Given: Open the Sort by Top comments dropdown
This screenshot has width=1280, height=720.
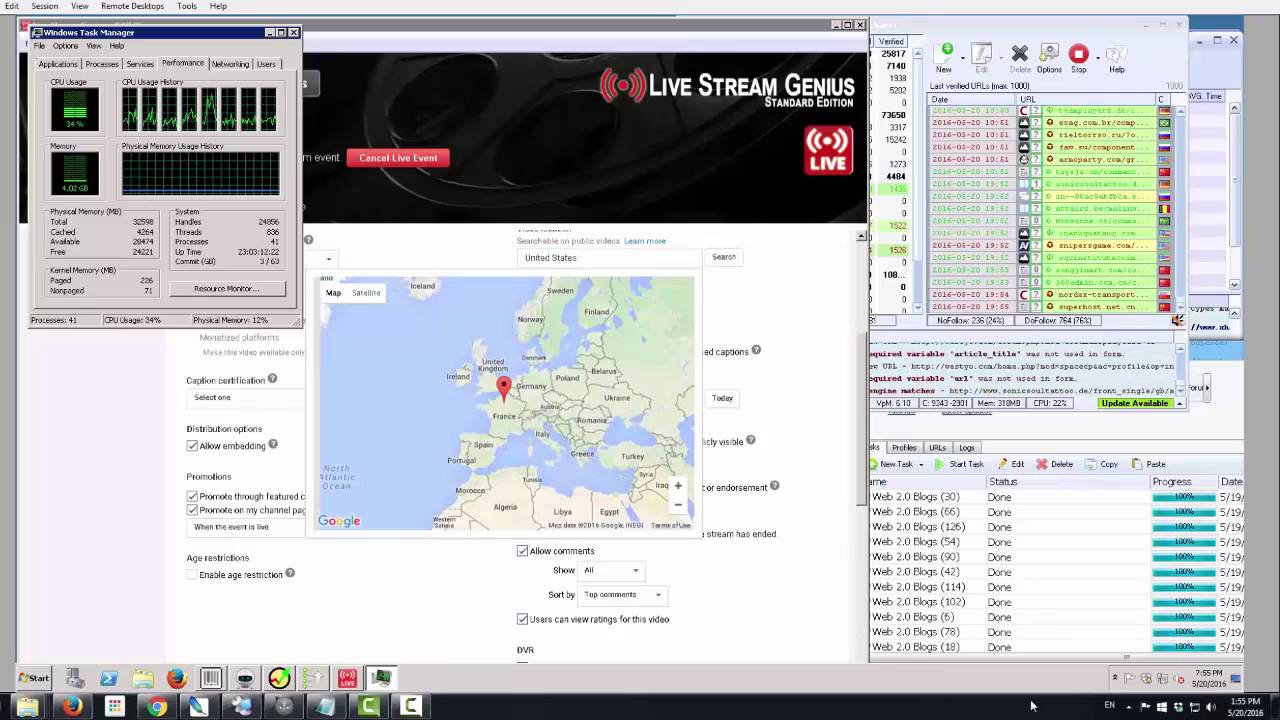Looking at the screenshot, I should pos(622,594).
